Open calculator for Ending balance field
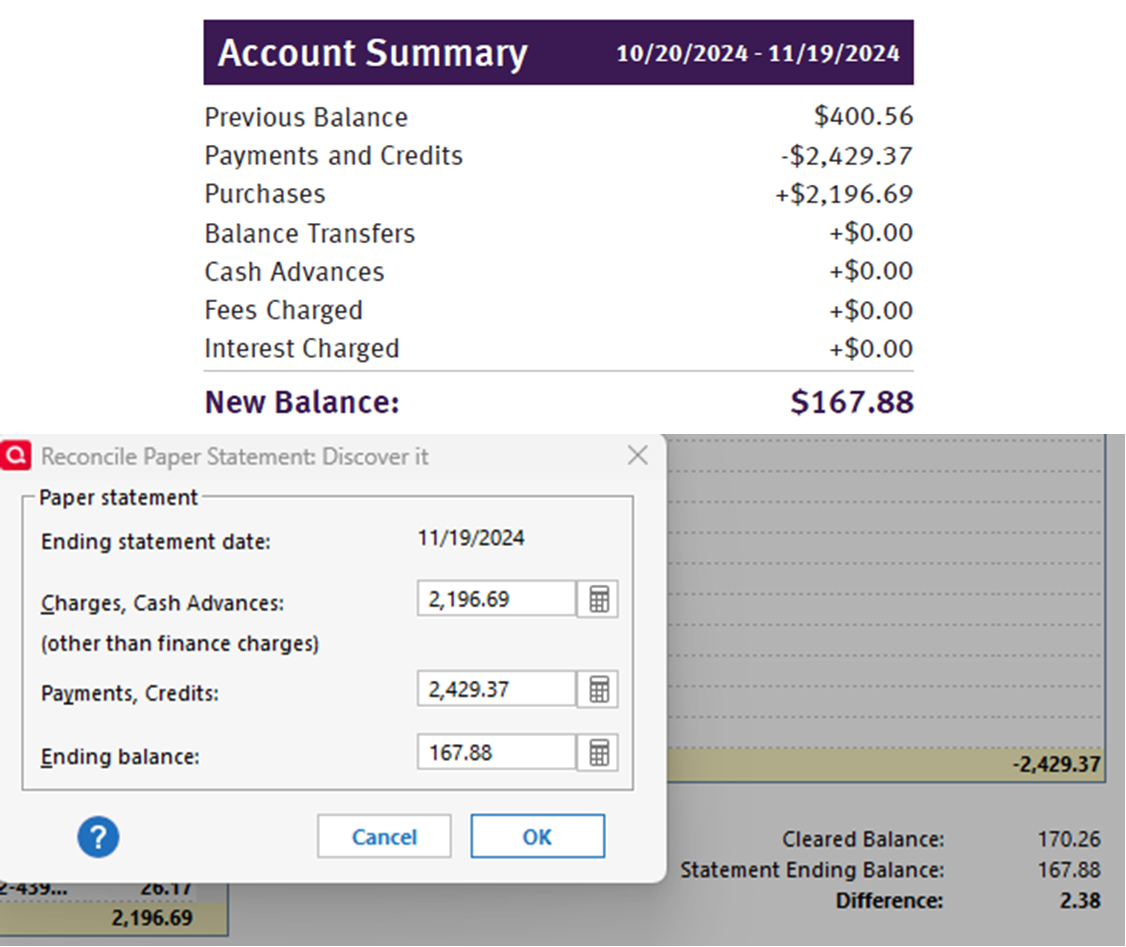 (598, 752)
